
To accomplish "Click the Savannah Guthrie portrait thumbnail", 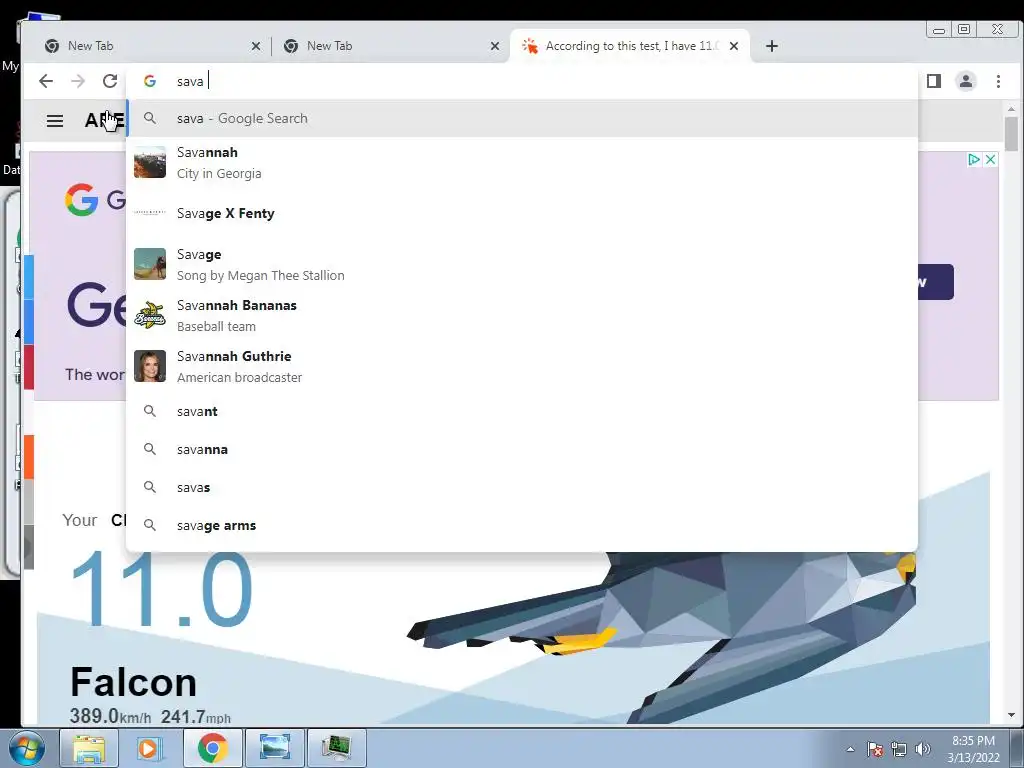I will point(150,366).
